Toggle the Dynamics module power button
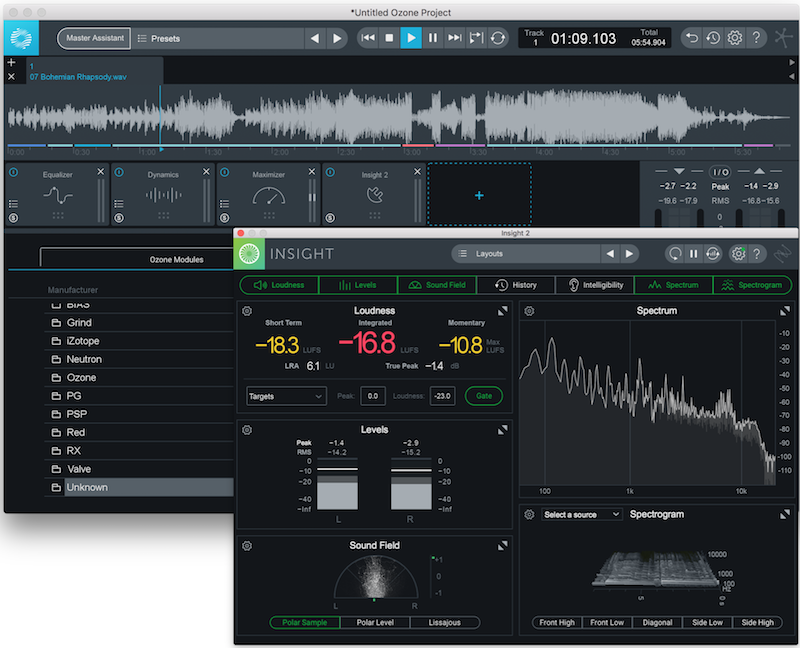 click(x=119, y=172)
